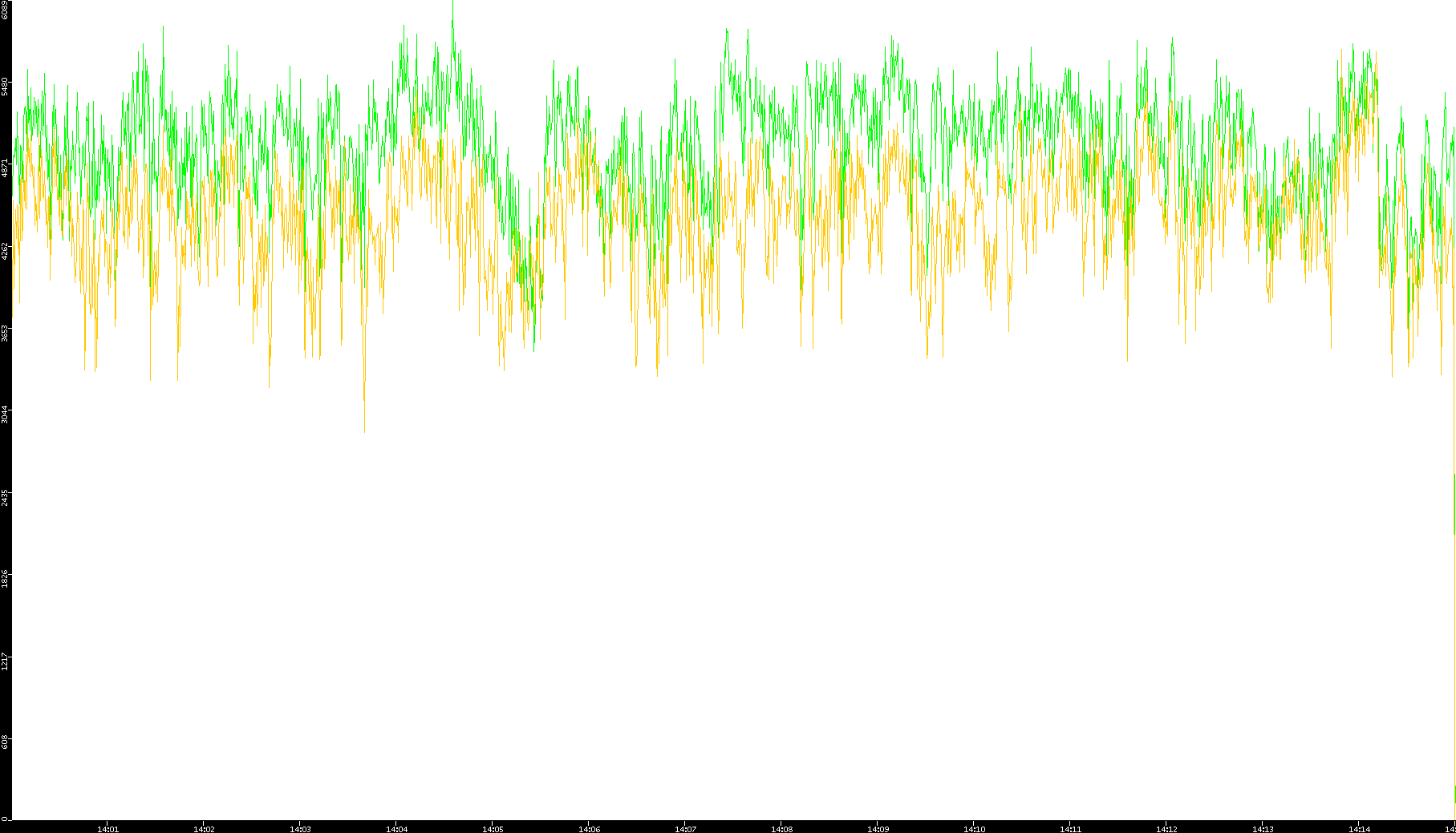Viewport: 1456px width, 833px height.
Task: Select the 14:10 time label
Action: coord(974,829)
